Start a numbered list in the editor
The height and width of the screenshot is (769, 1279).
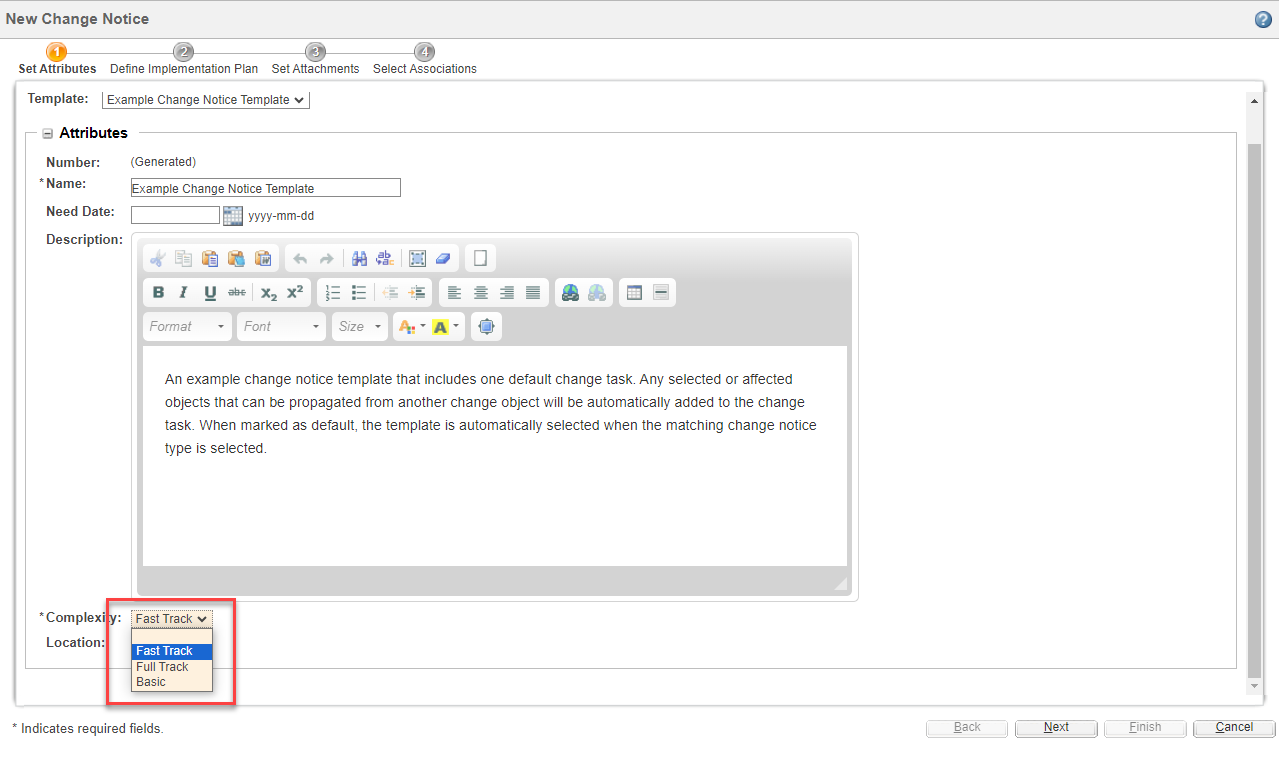point(333,292)
